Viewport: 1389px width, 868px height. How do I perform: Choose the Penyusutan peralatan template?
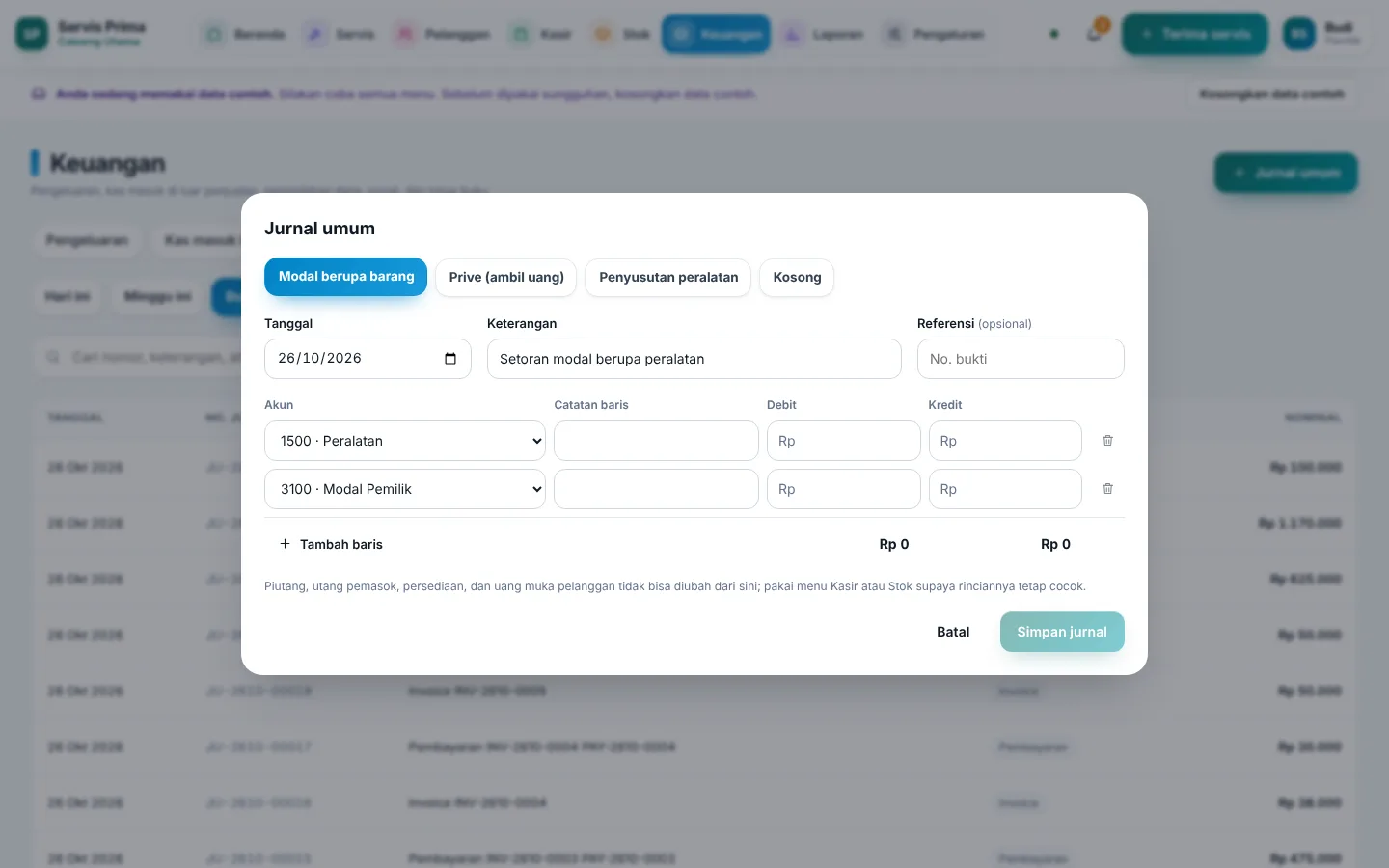pyautogui.click(x=668, y=278)
